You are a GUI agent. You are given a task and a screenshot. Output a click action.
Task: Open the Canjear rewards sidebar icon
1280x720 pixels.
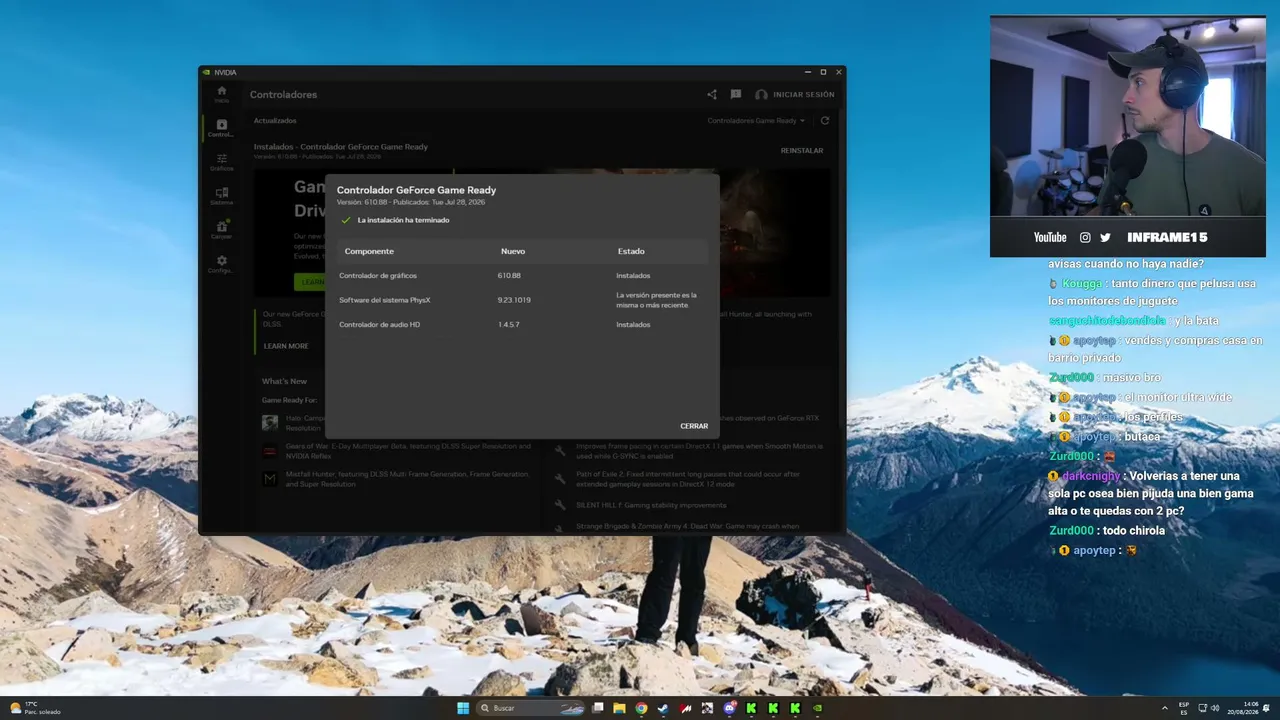pyautogui.click(x=222, y=230)
